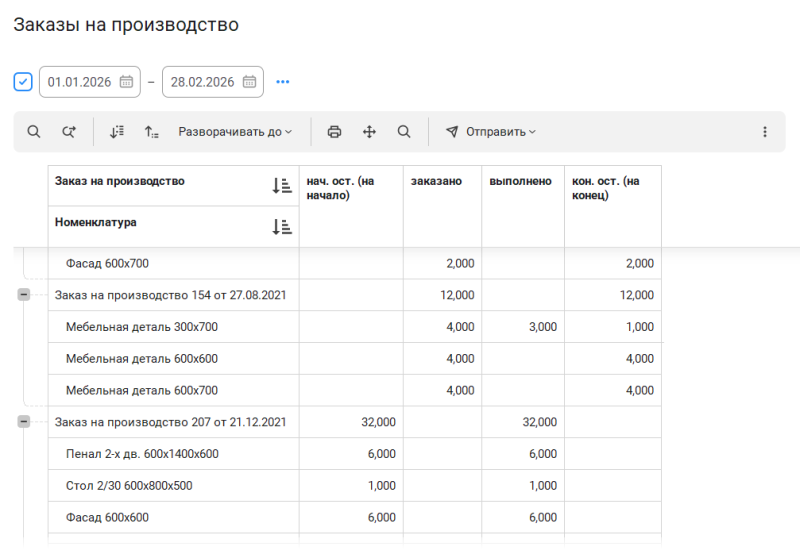Collapse all groups icon in toolbar
800x558 pixels.
(x=151, y=132)
